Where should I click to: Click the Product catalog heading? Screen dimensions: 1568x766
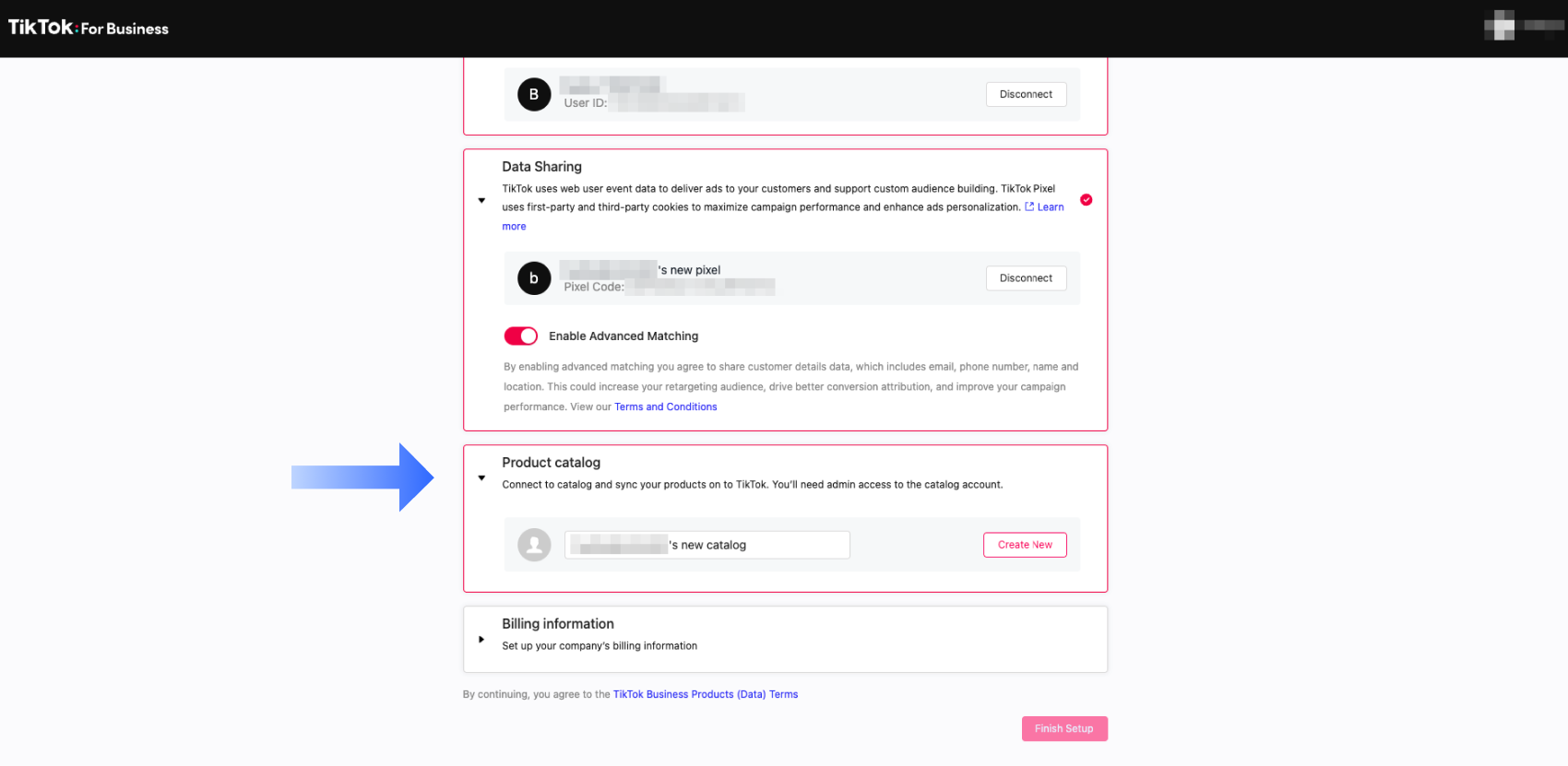point(551,463)
